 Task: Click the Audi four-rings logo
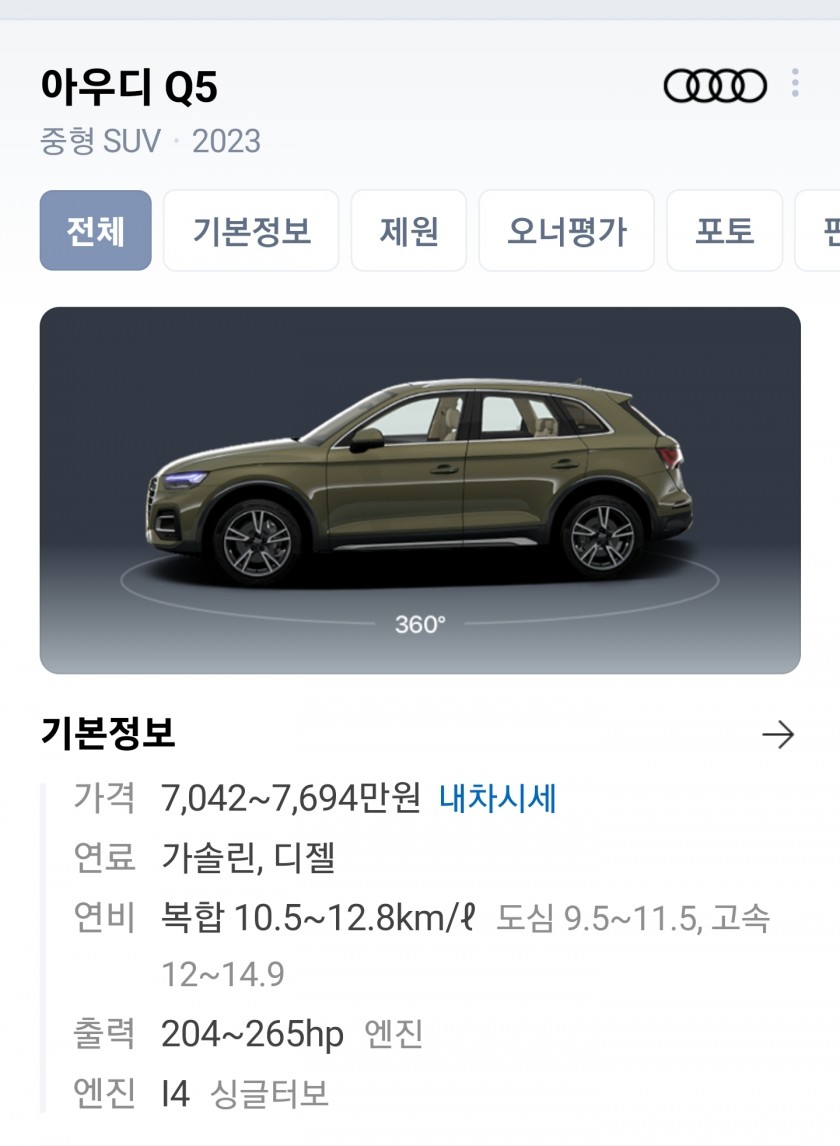pyautogui.click(x=715, y=86)
